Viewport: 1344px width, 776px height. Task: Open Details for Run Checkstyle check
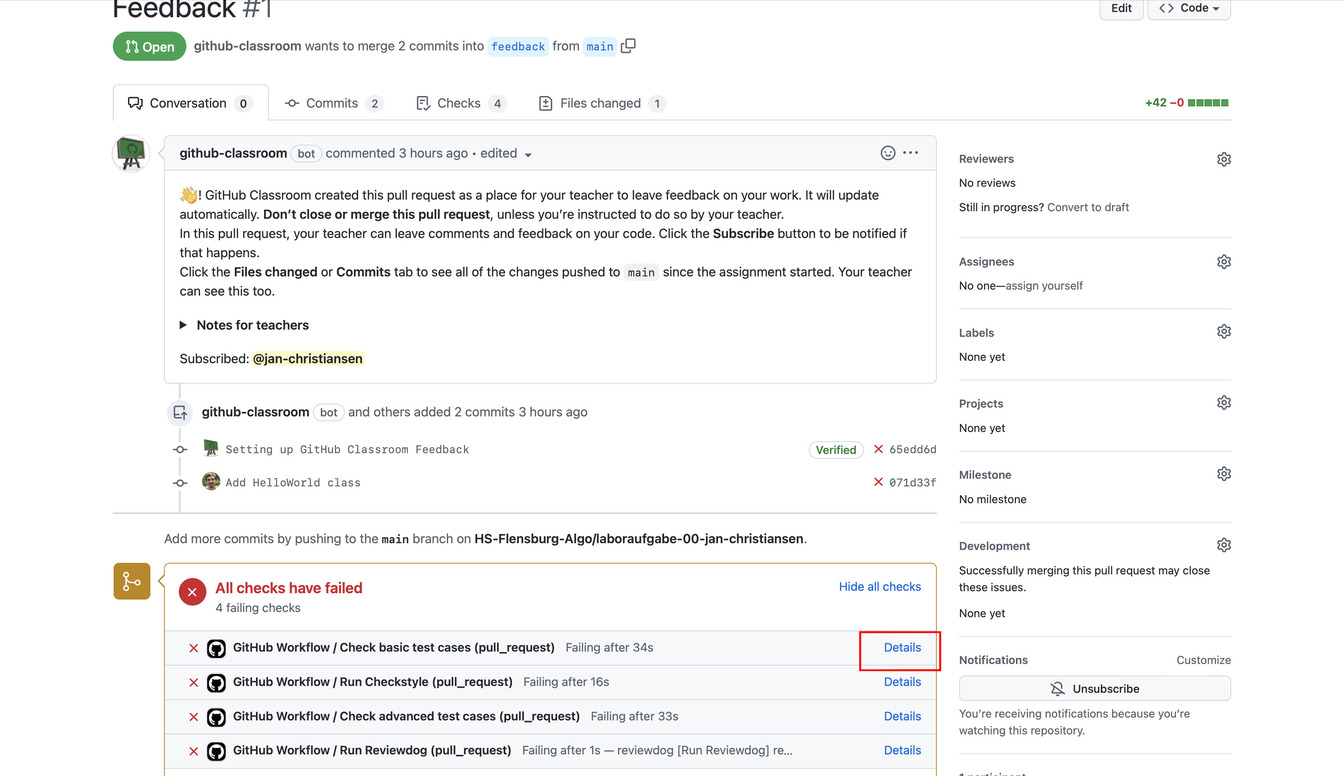click(x=902, y=682)
